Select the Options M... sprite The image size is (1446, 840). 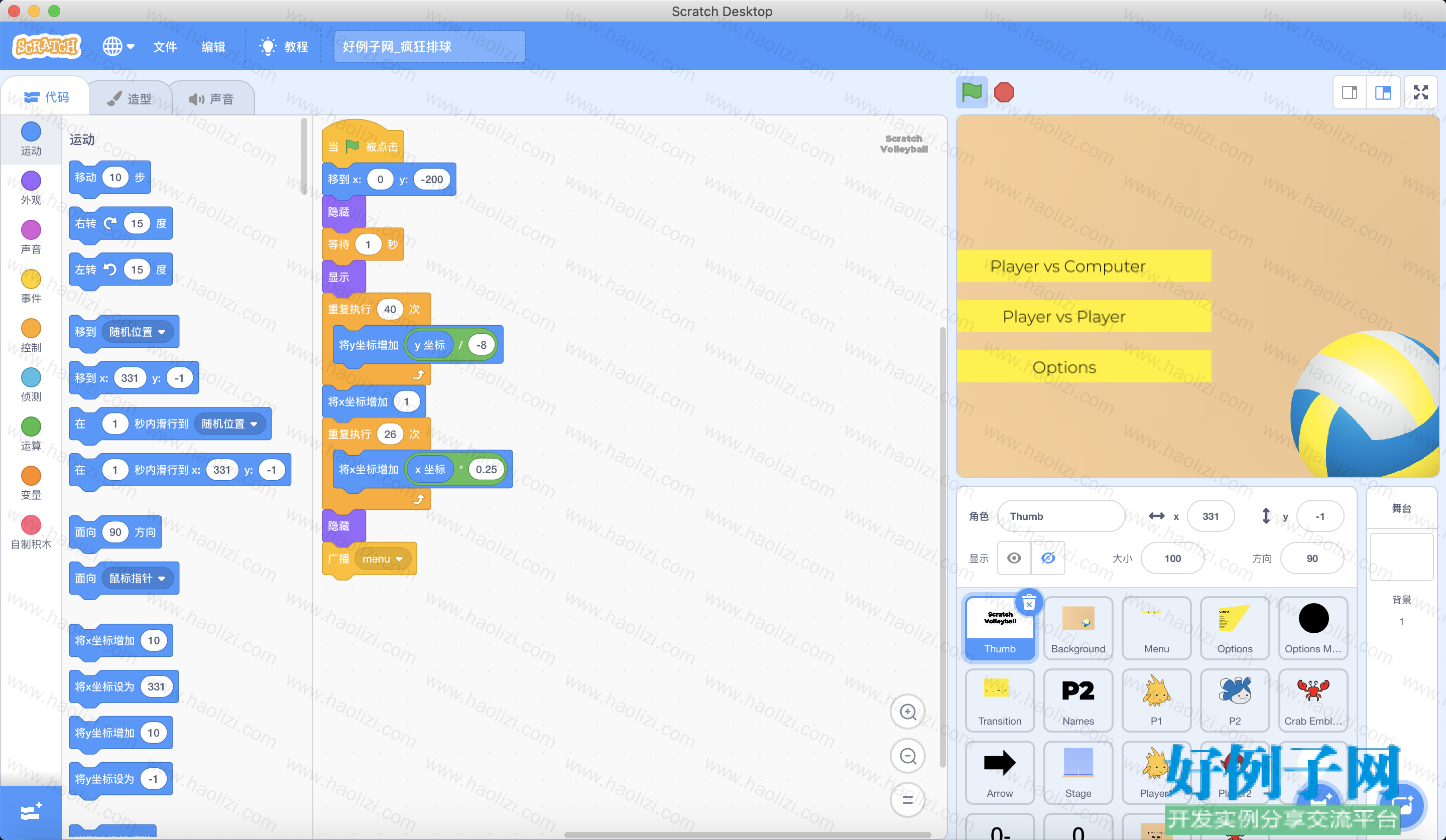coord(1313,628)
